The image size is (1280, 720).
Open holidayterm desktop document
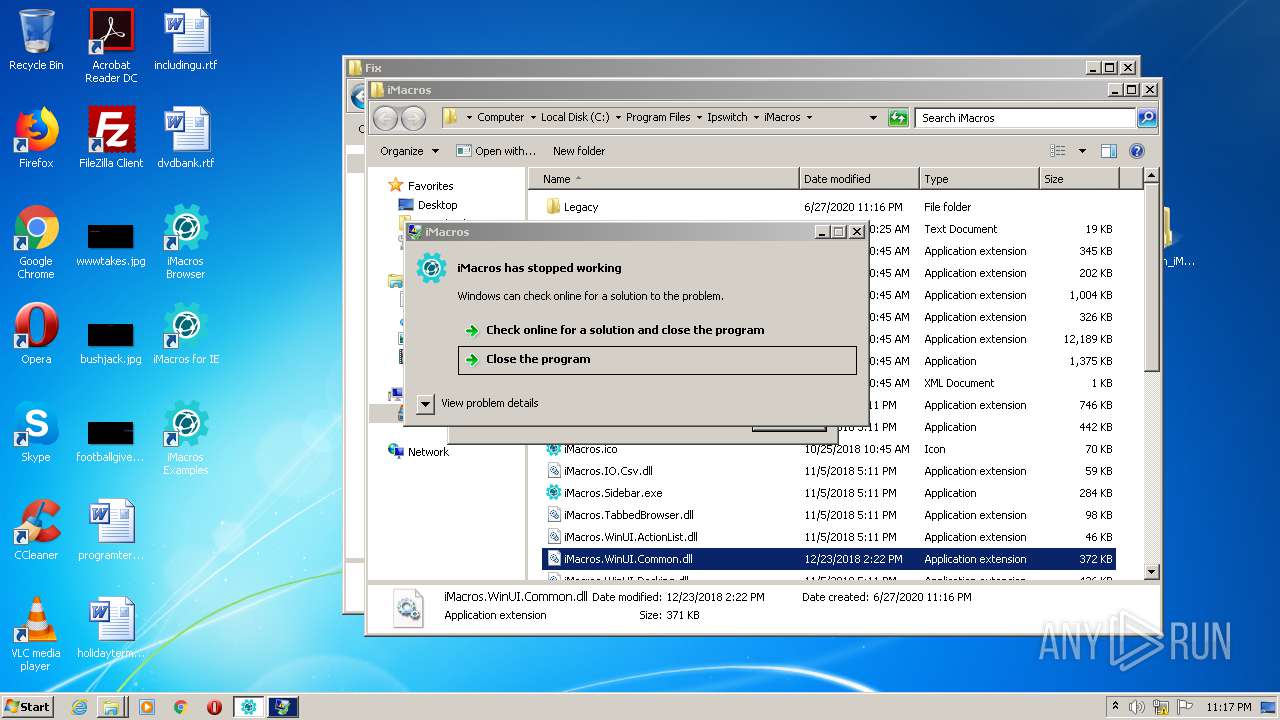coord(111,628)
